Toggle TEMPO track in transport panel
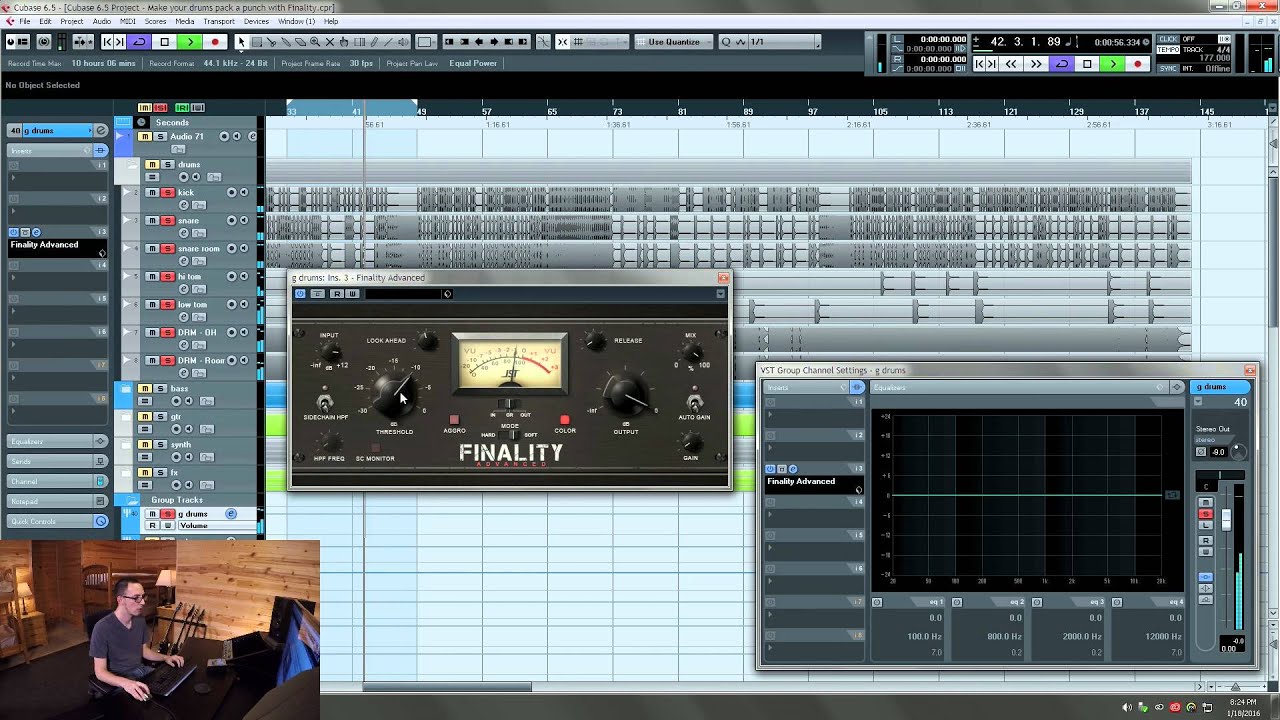 tap(1167, 49)
